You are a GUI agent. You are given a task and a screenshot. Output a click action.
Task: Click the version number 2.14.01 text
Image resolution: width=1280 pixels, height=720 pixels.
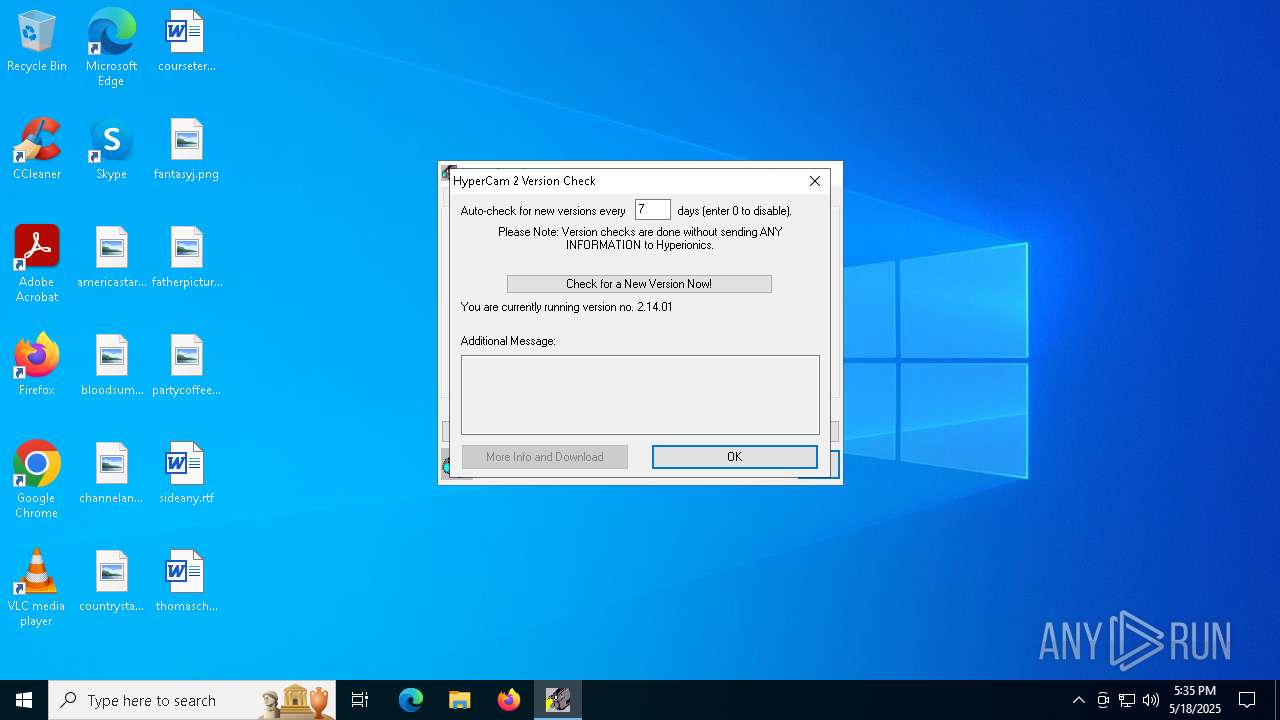point(655,307)
